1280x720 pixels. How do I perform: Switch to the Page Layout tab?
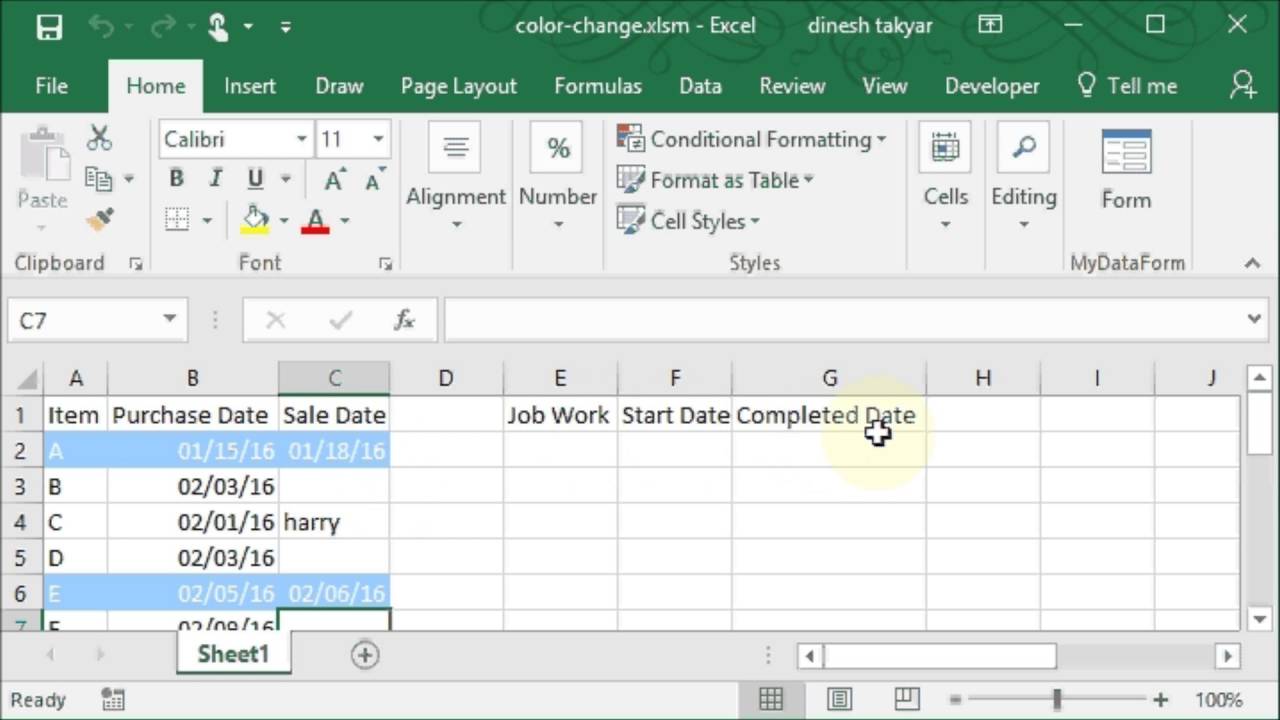(x=459, y=86)
